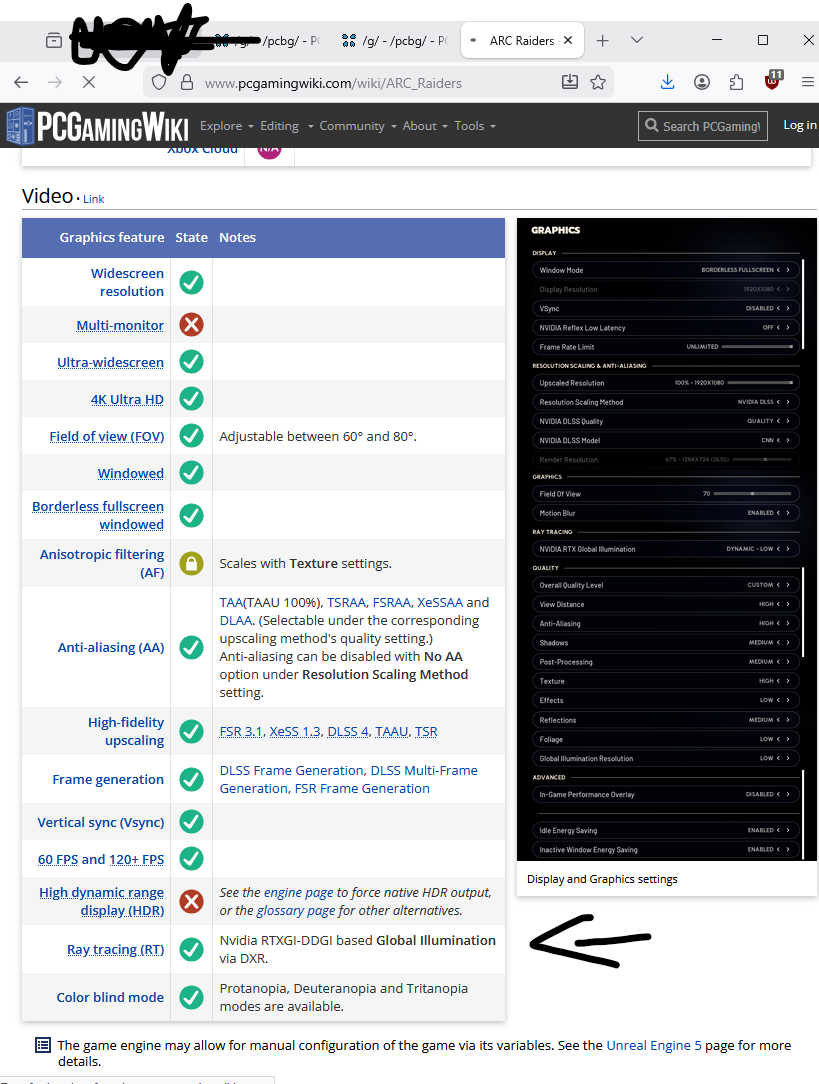Click the FSR 3.1 link
This screenshot has width=819, height=1084.
click(241, 731)
